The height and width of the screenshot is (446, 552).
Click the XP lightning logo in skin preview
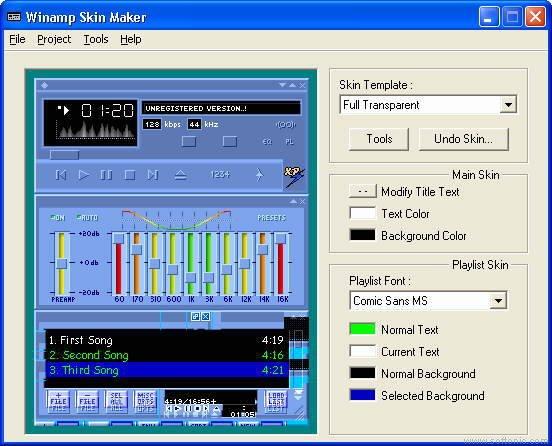294,176
